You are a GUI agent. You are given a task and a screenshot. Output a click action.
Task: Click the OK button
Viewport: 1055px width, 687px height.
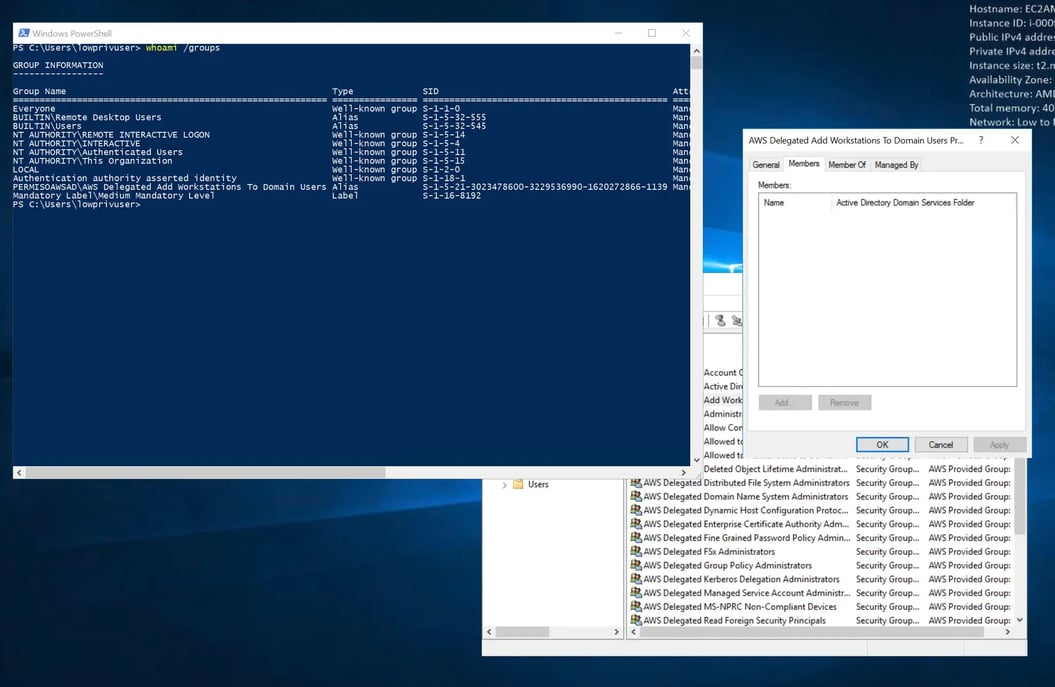point(882,445)
